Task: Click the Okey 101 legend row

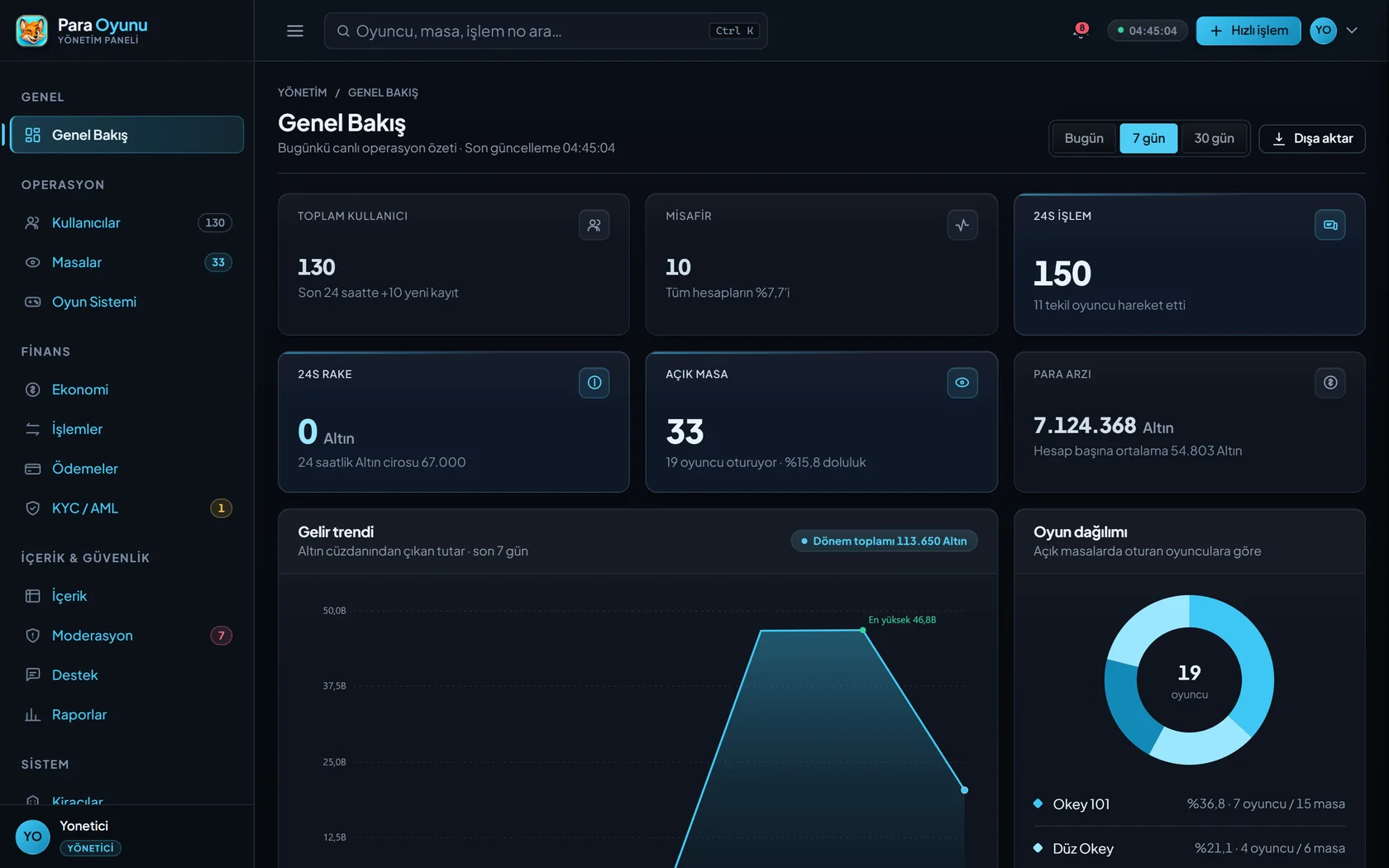Action: coord(1190,804)
